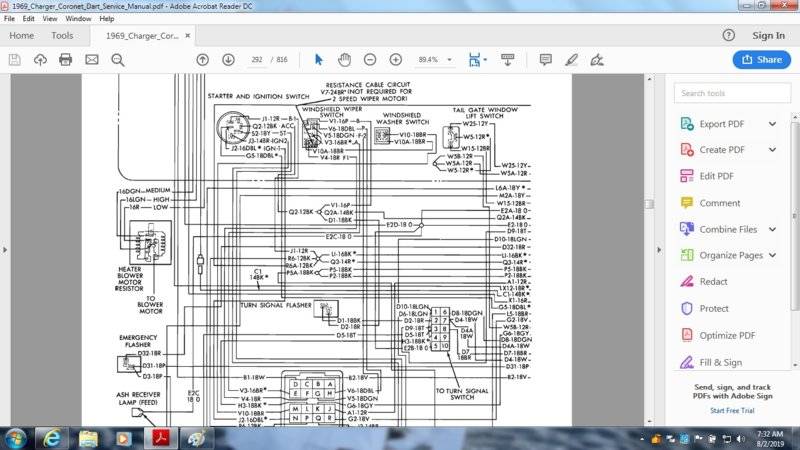Viewport: 800px width, 450px height.
Task: Activate the hand pan tool
Action: 344,60
